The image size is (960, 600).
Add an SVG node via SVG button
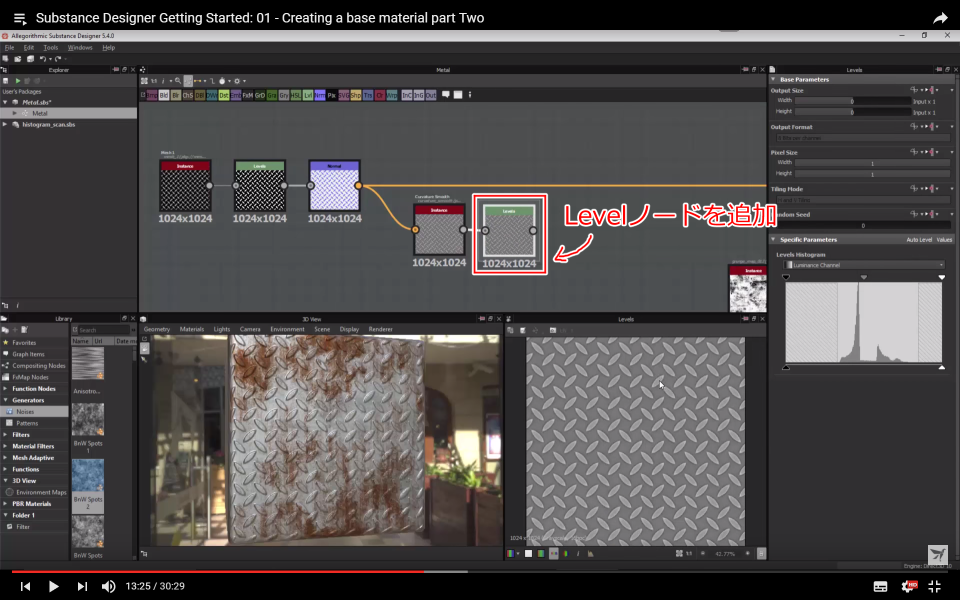click(344, 95)
